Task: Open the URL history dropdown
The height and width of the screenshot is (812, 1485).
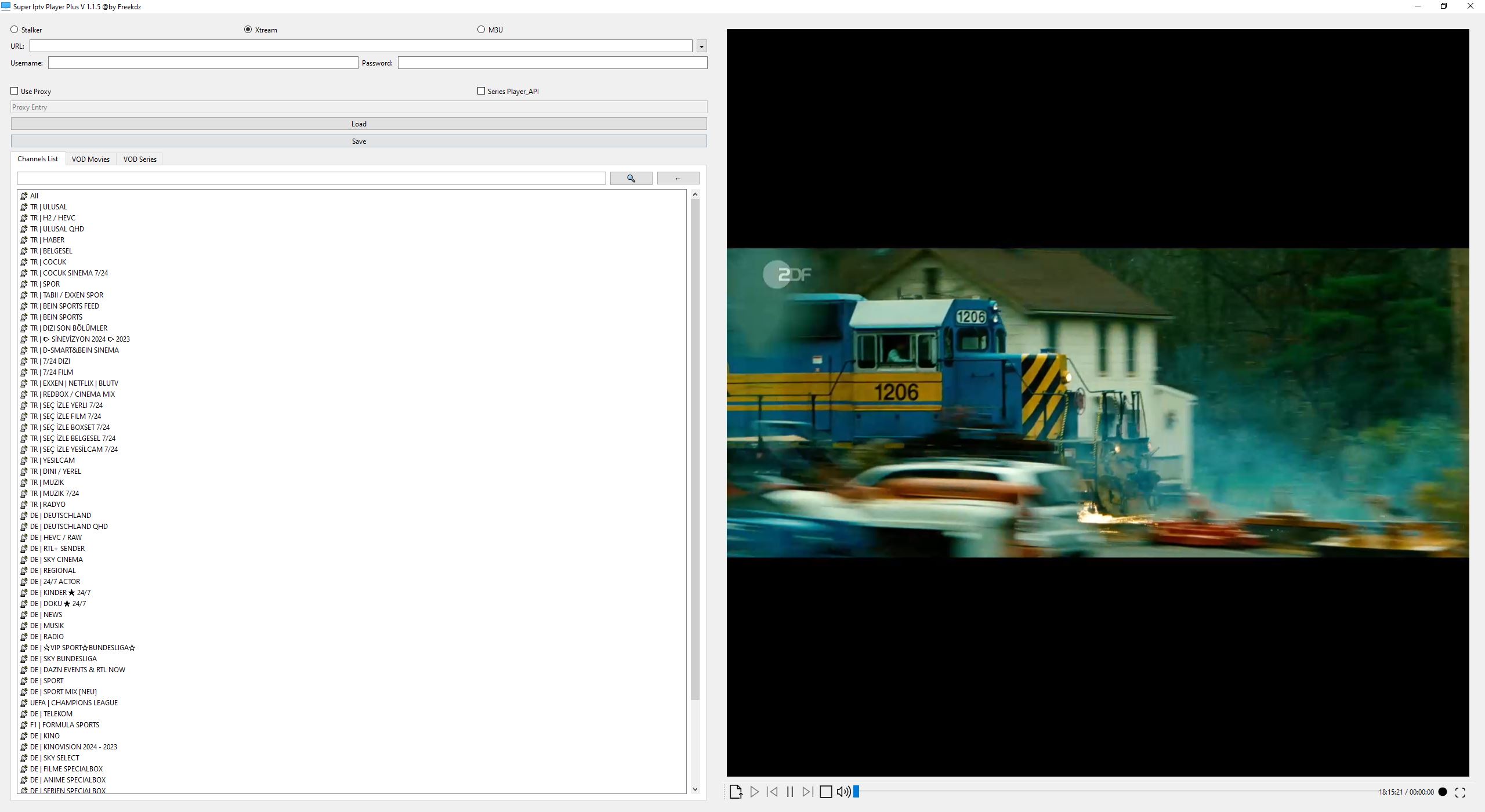Action: point(701,46)
